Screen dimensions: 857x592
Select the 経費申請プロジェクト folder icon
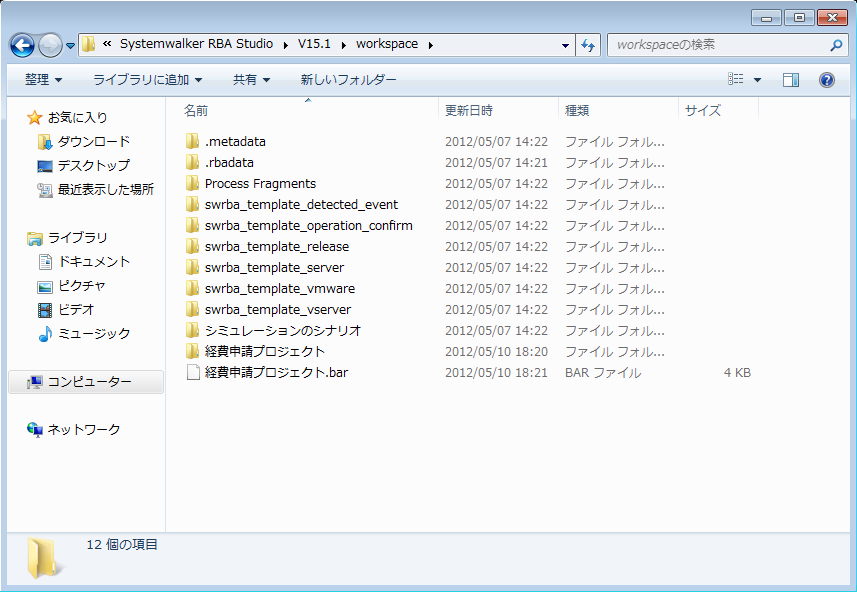[x=192, y=351]
